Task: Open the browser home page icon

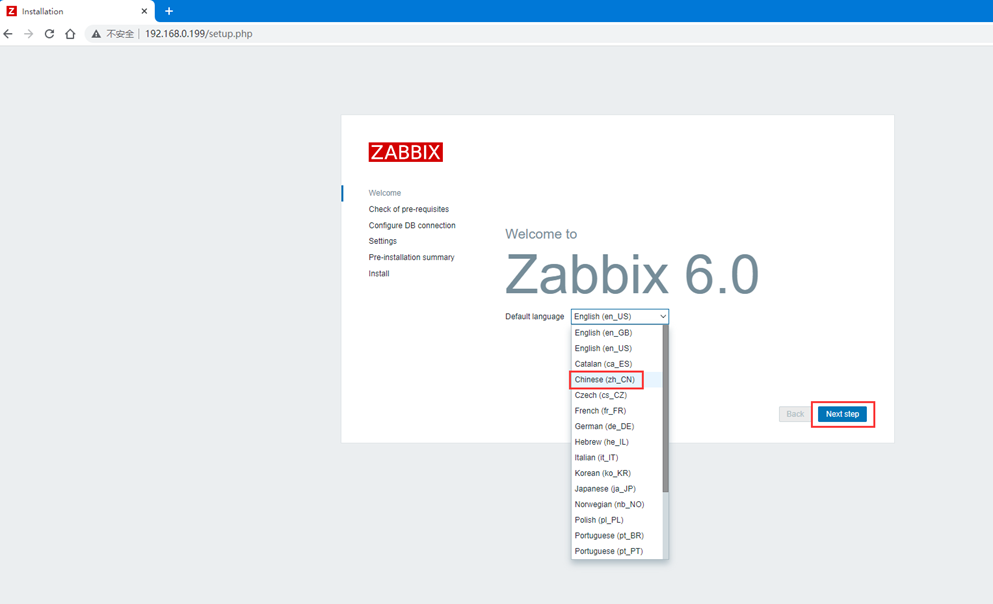Action: click(x=70, y=34)
